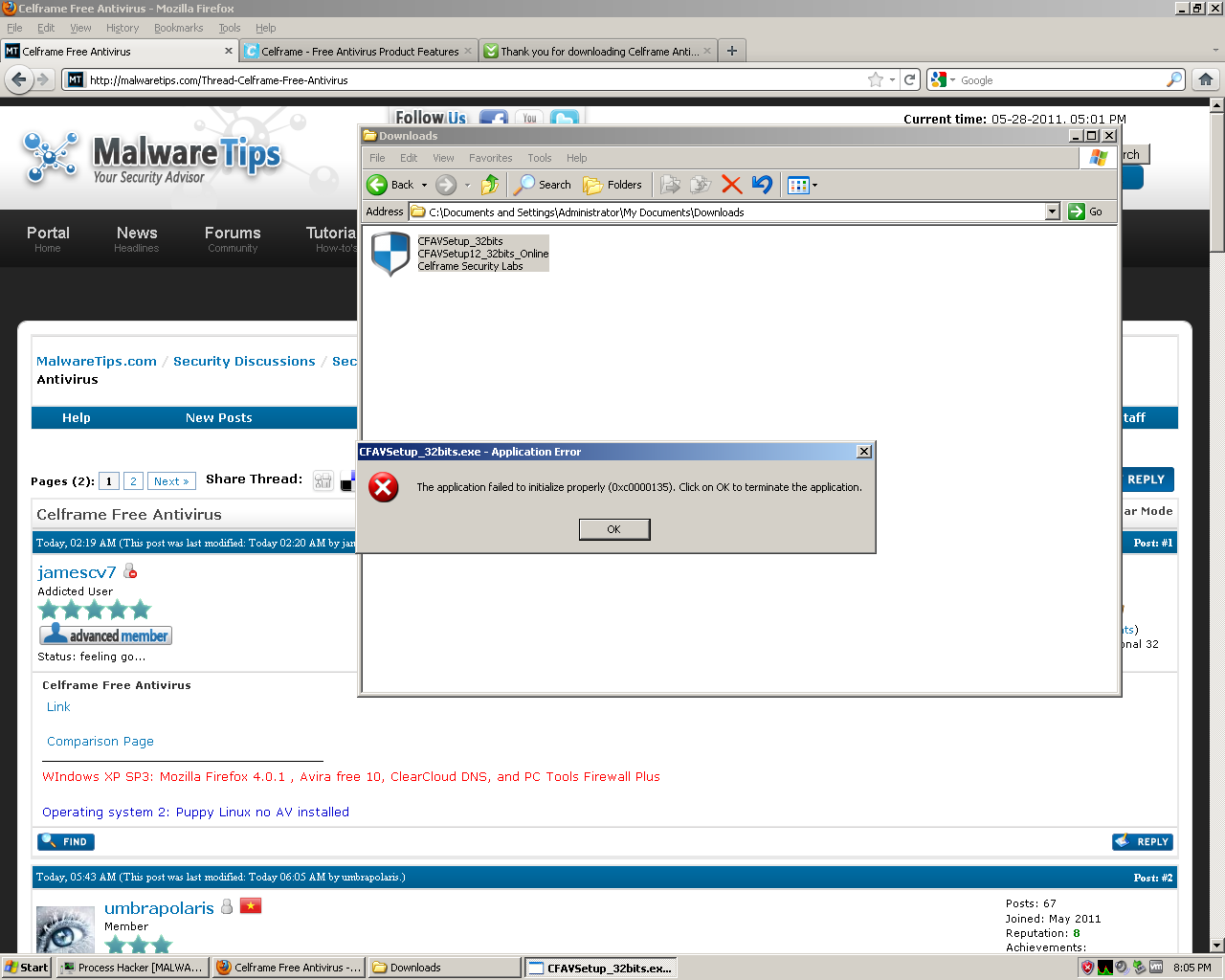Image resolution: width=1225 pixels, height=980 pixels.
Task: Open umbrapolaris user profile link
Action: point(159,908)
